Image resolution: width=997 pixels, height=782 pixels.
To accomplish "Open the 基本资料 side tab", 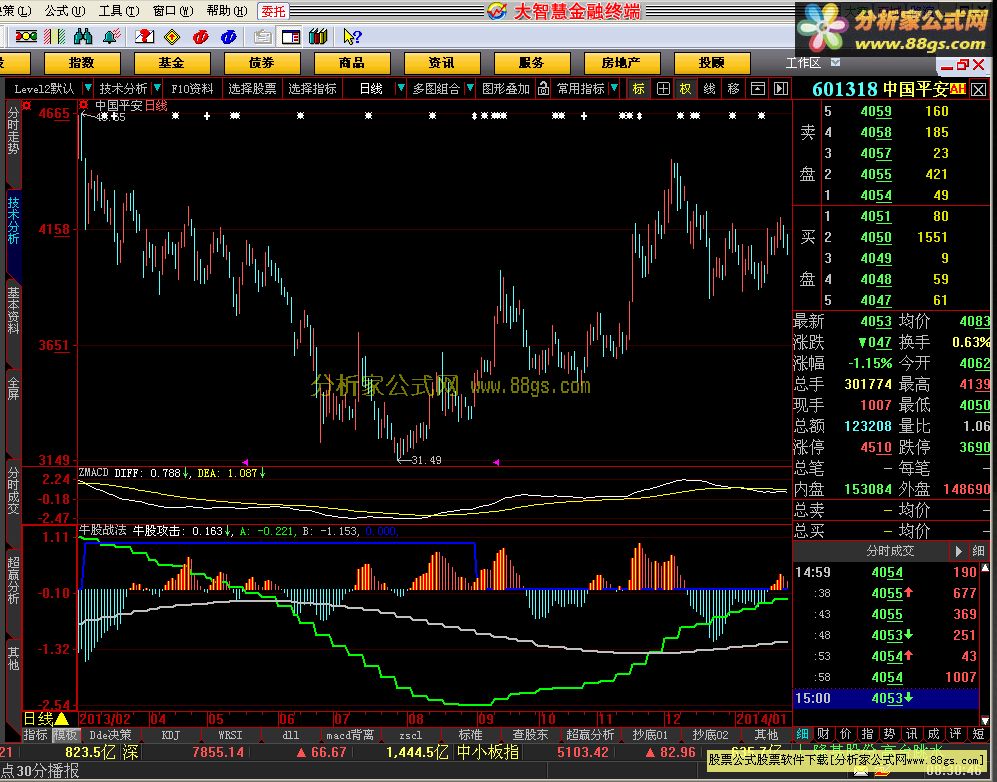I will [x=13, y=310].
